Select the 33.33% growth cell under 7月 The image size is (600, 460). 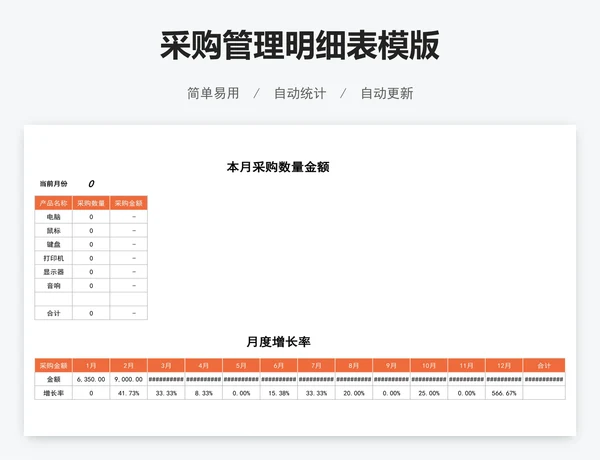316,393
